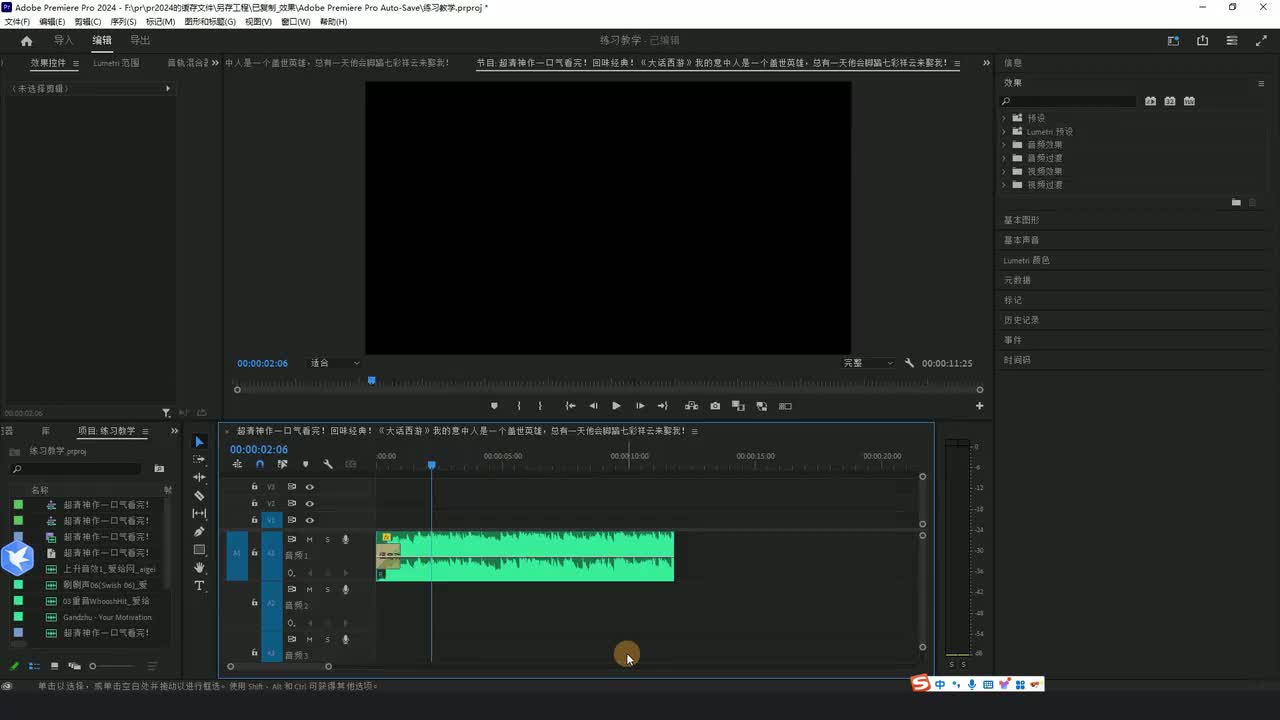Add a marker in the program monitor
The image size is (1280, 720).
(x=494, y=406)
